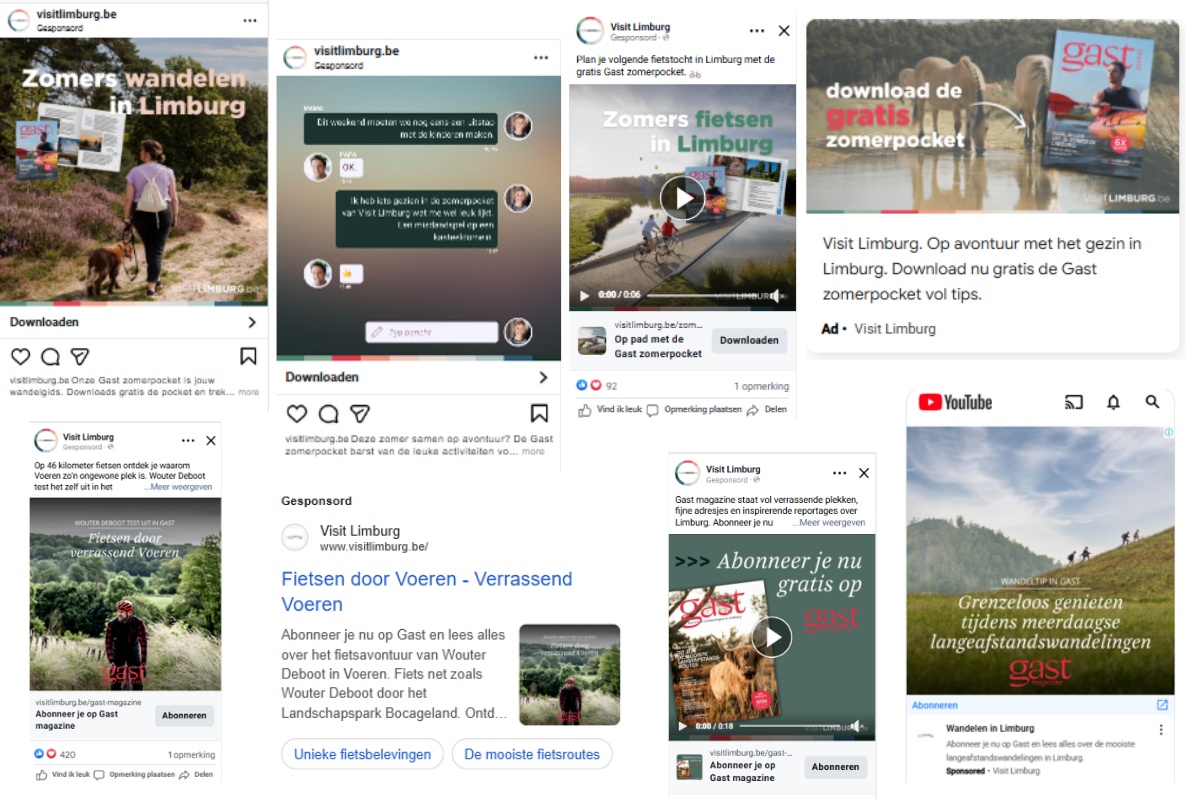Like the chat conversation Instagram ad with heart
This screenshot has width=1200, height=800.
[296, 414]
